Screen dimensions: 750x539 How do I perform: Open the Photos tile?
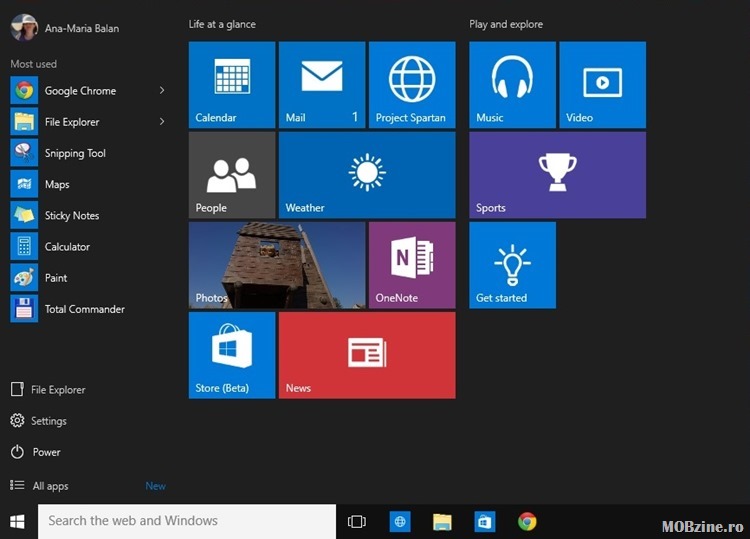(x=277, y=265)
